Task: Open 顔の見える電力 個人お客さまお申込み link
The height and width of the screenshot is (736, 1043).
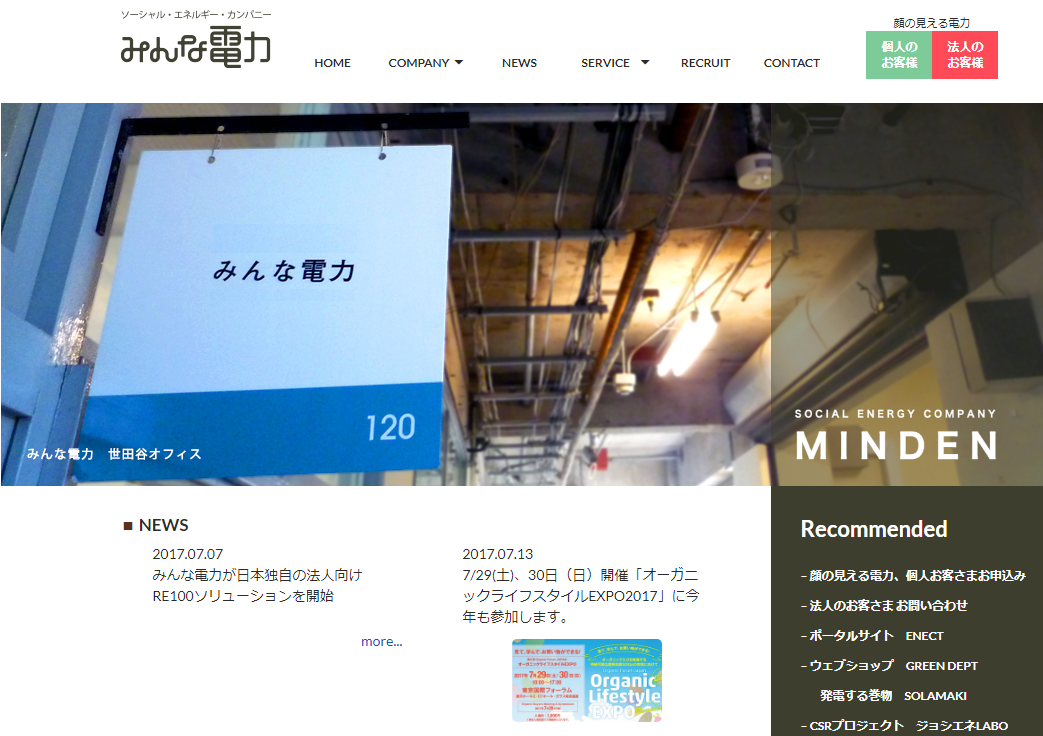Action: 914,576
